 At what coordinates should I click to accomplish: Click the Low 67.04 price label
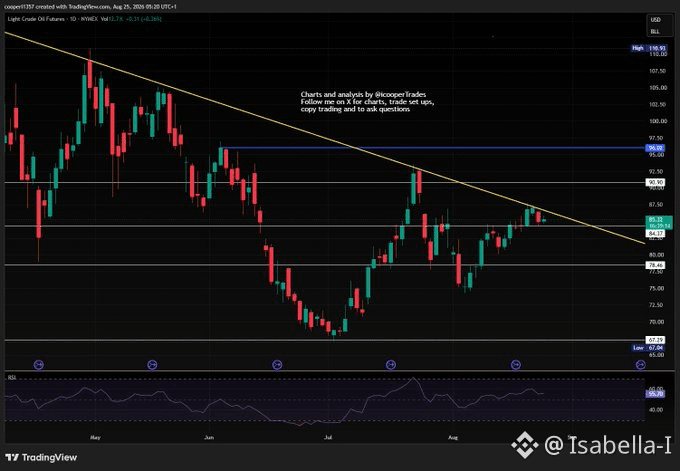[648, 348]
